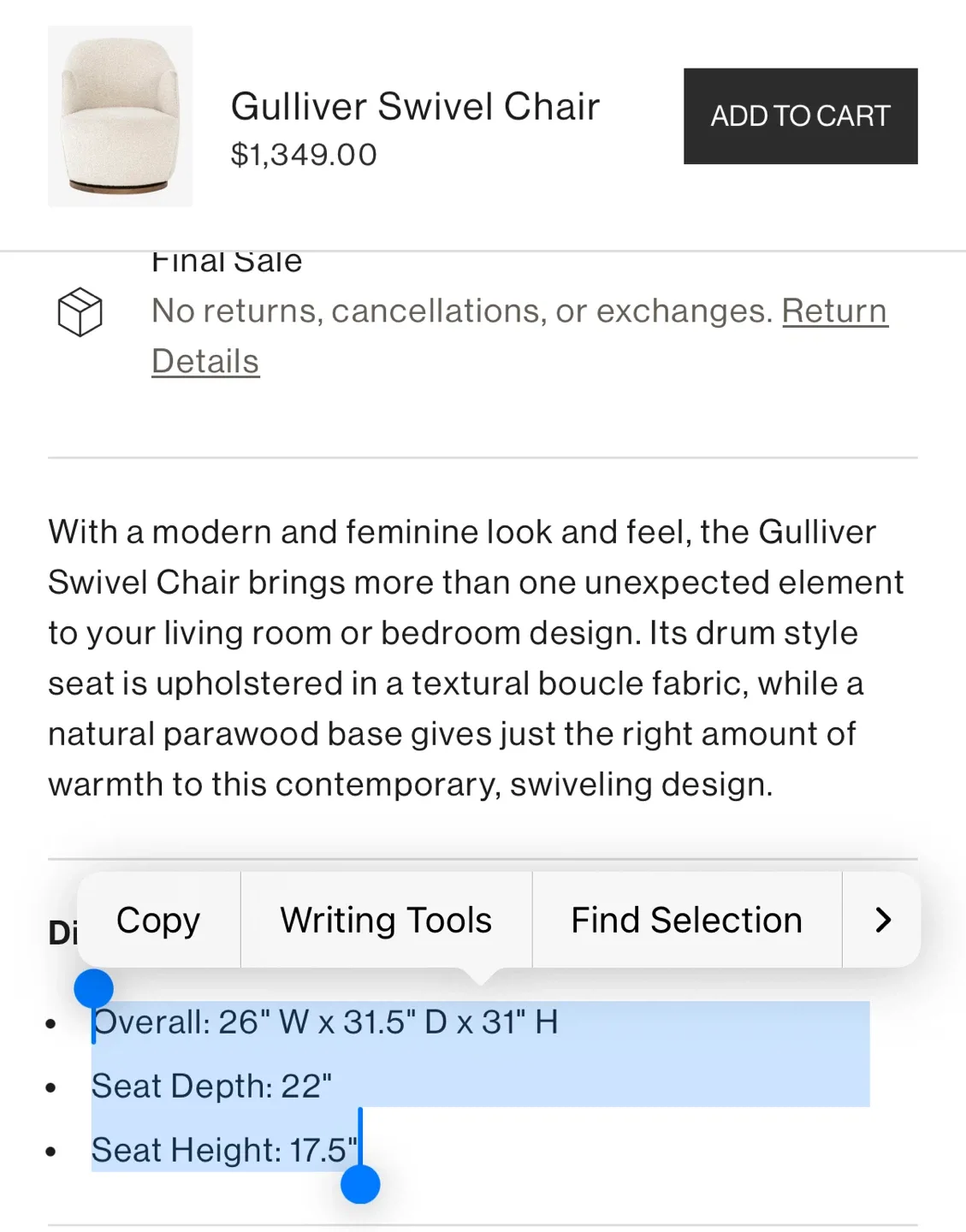Tap the Seat Depth: 22" line
Viewport: 966px width, 1232px height.
(211, 1087)
